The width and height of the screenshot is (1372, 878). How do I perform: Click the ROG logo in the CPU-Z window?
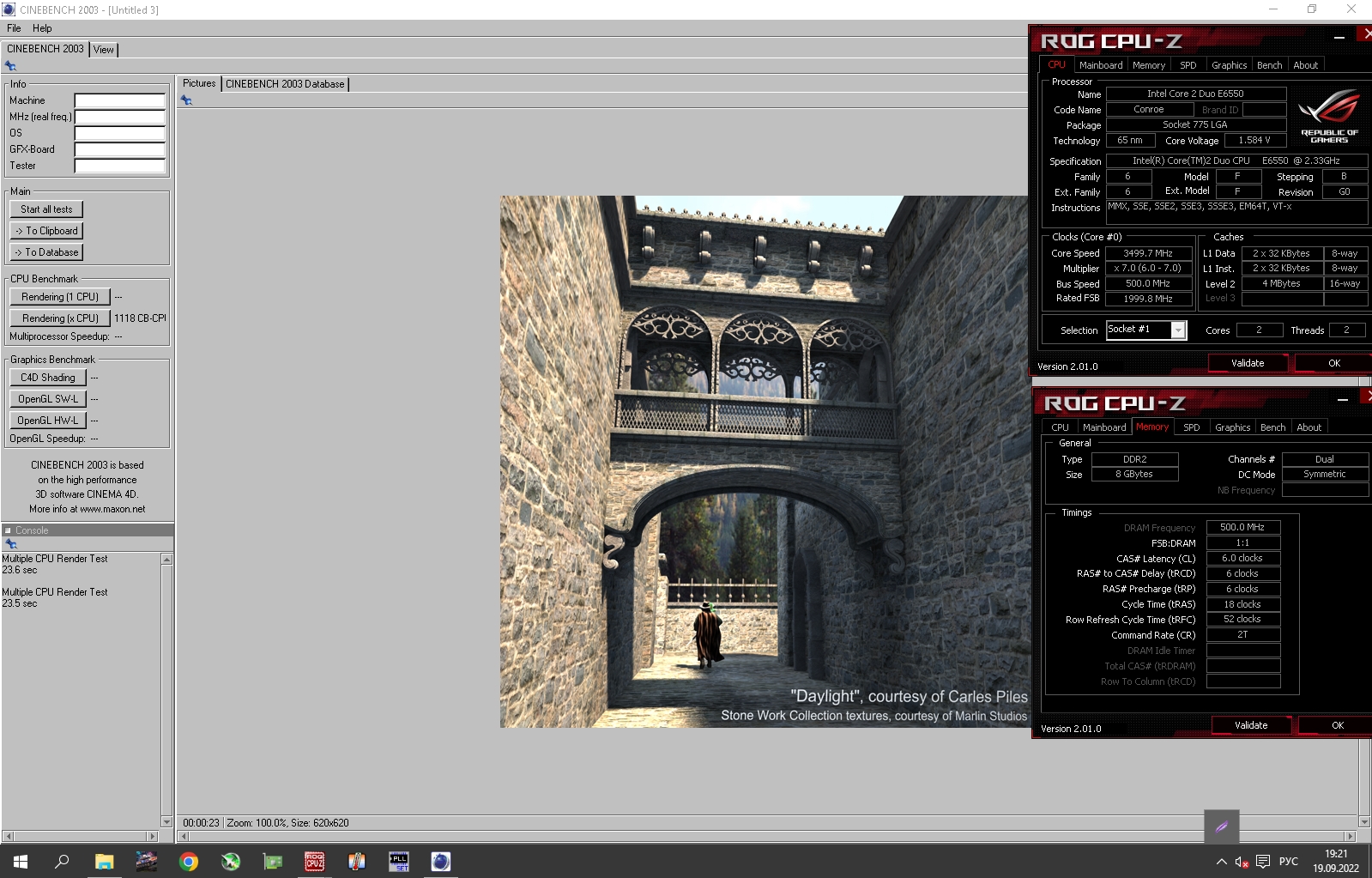pos(1329,115)
